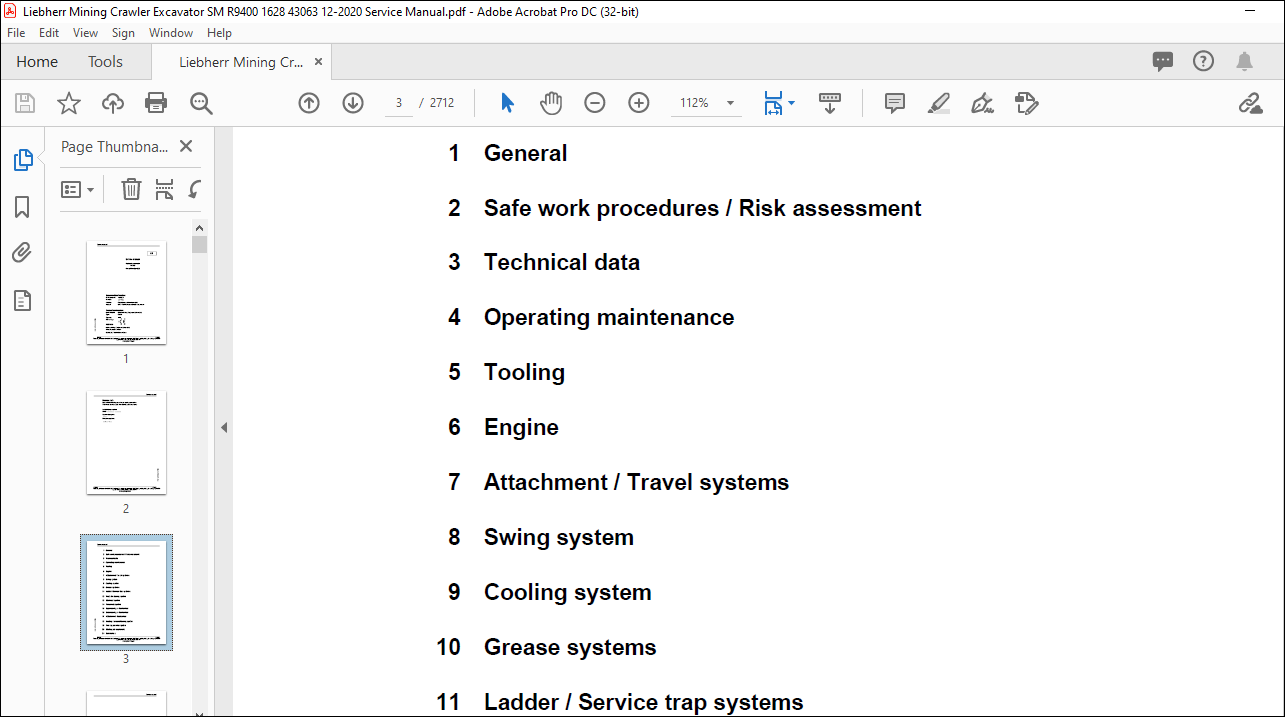The image size is (1285, 717).
Task: Open the Sign document pen tool
Action: 983,103
